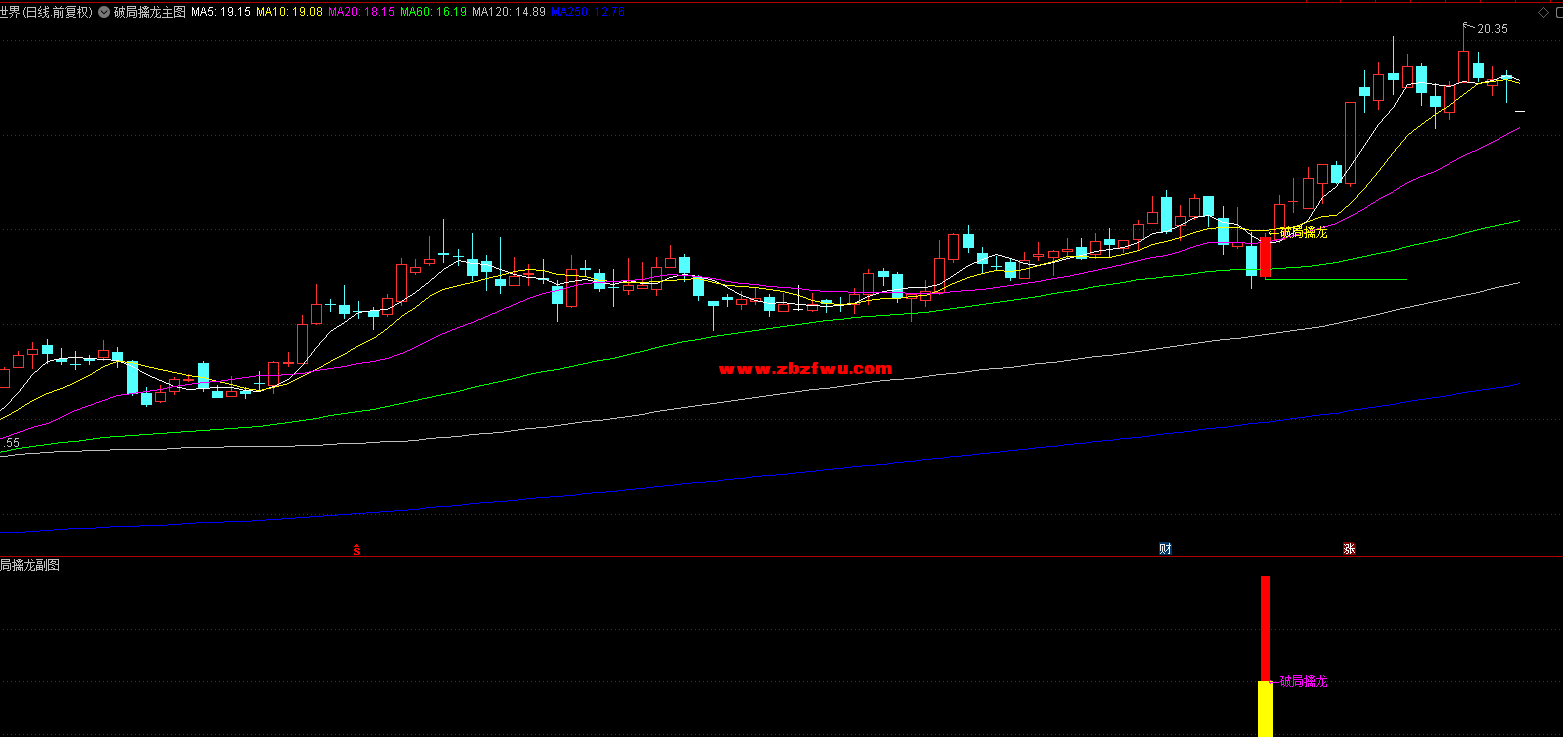
Task: Click the www.zbzfwu.com watermark link
Action: point(805,369)
